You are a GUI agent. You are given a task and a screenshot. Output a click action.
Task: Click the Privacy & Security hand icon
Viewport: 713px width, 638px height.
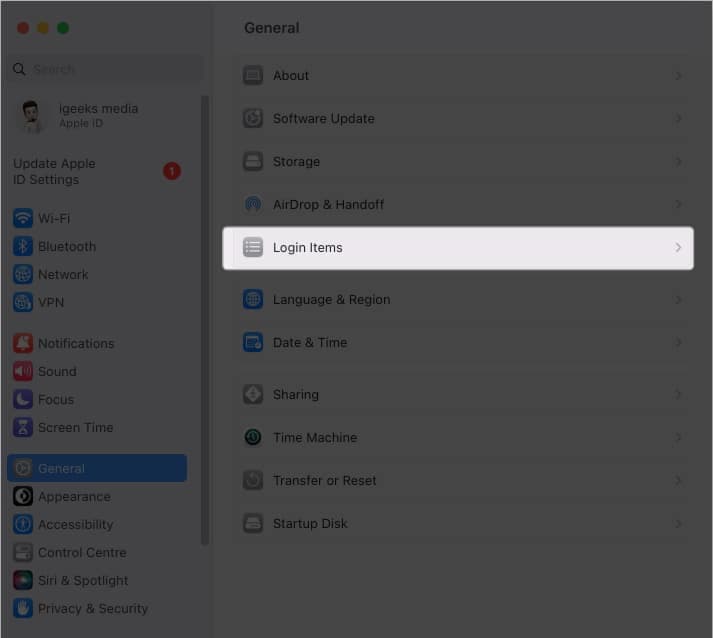click(23, 608)
